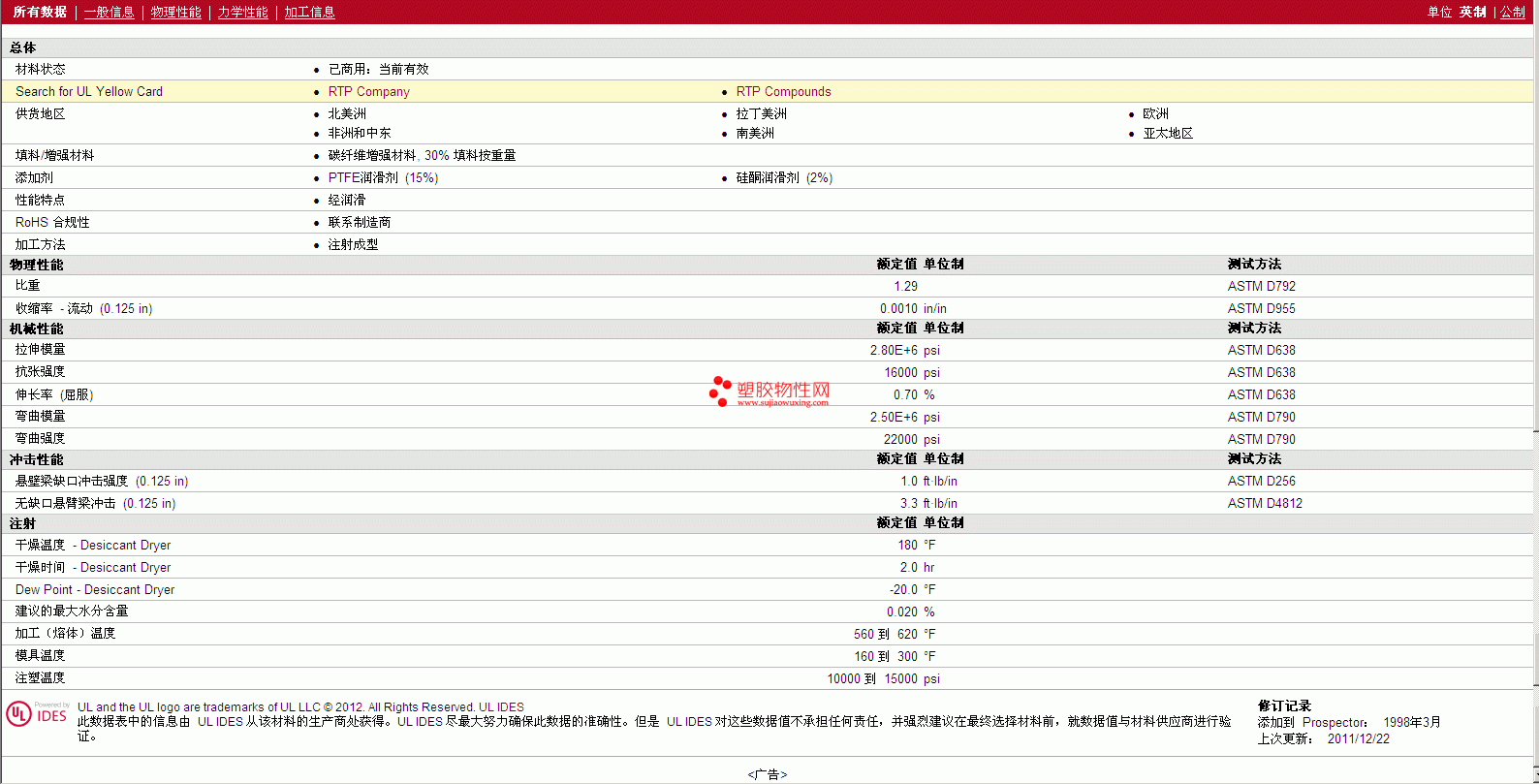The height and width of the screenshot is (784, 1539).
Task: Click the 北美洲 region entry
Action: pos(347,113)
